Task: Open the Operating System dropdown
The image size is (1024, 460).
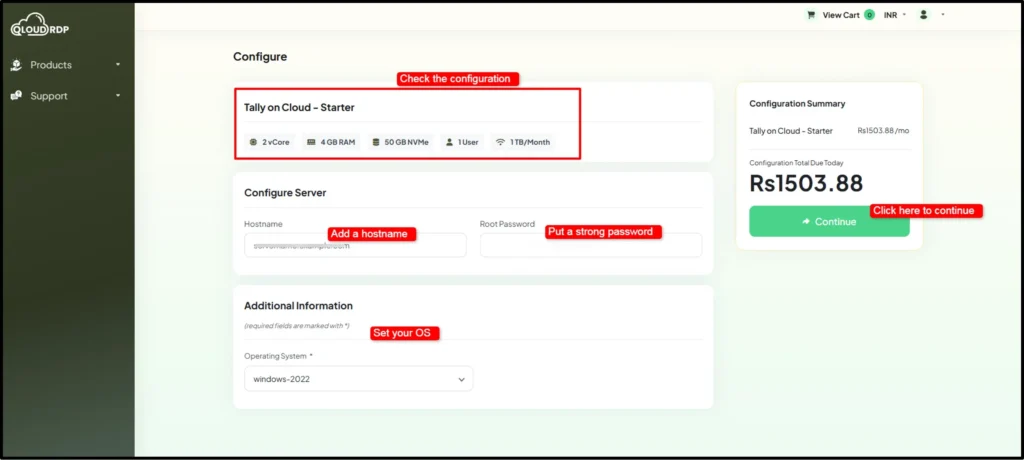Action: (359, 379)
